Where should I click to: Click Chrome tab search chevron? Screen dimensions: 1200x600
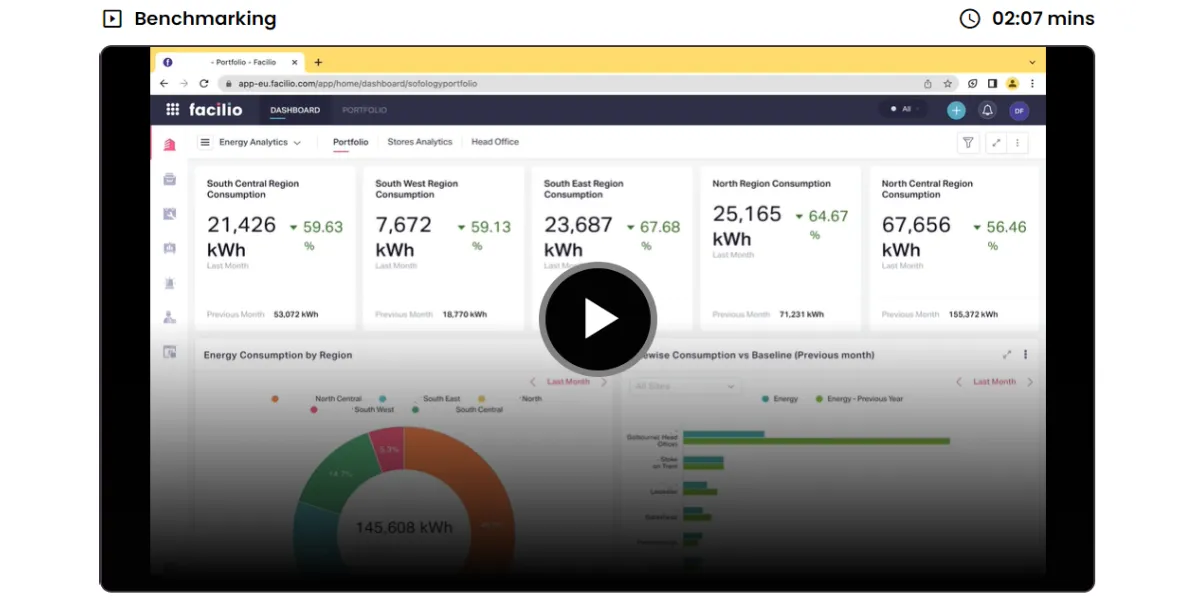click(1032, 62)
